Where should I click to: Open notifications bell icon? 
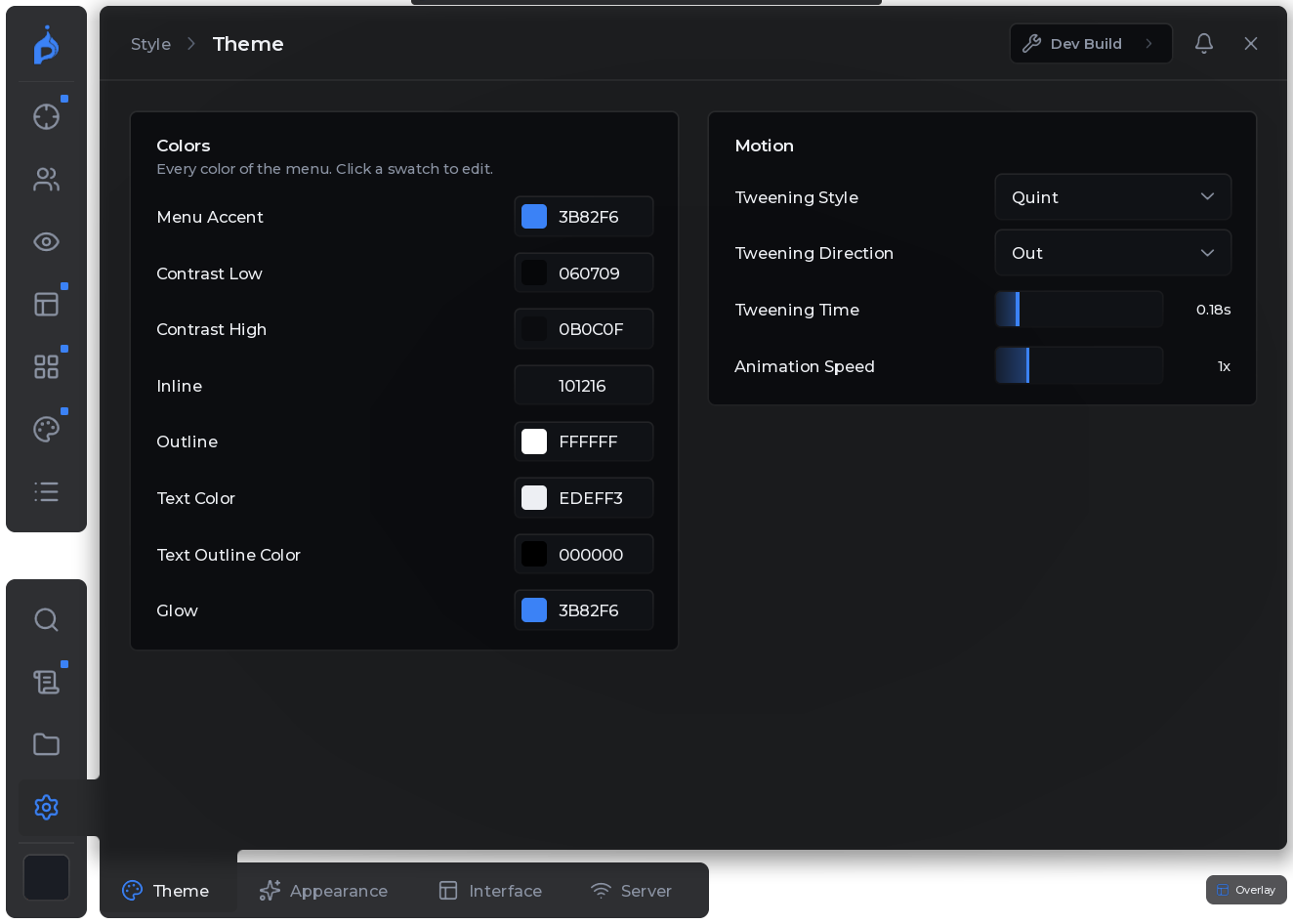[x=1204, y=43]
